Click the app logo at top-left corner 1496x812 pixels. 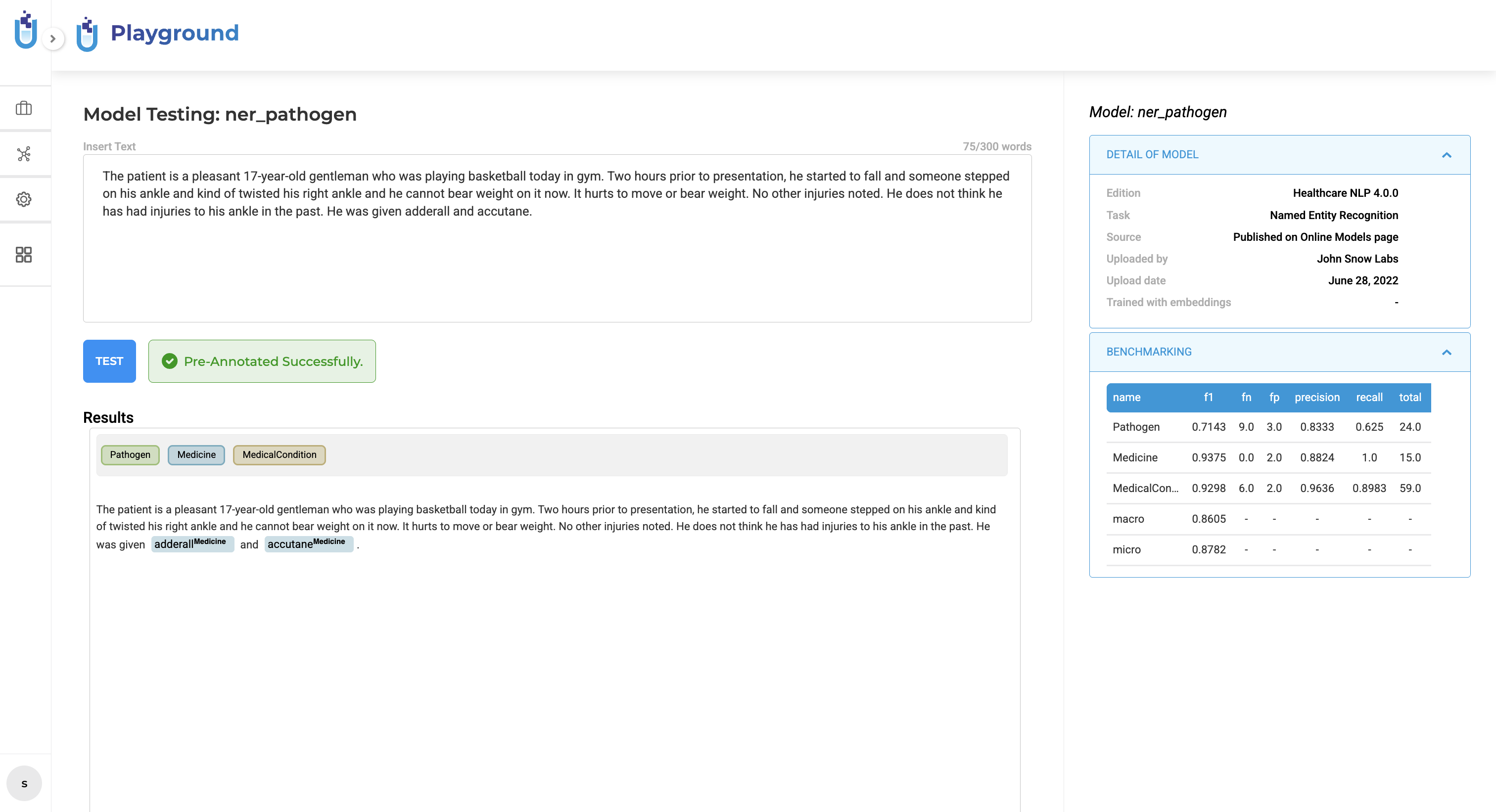pyautogui.click(x=26, y=30)
